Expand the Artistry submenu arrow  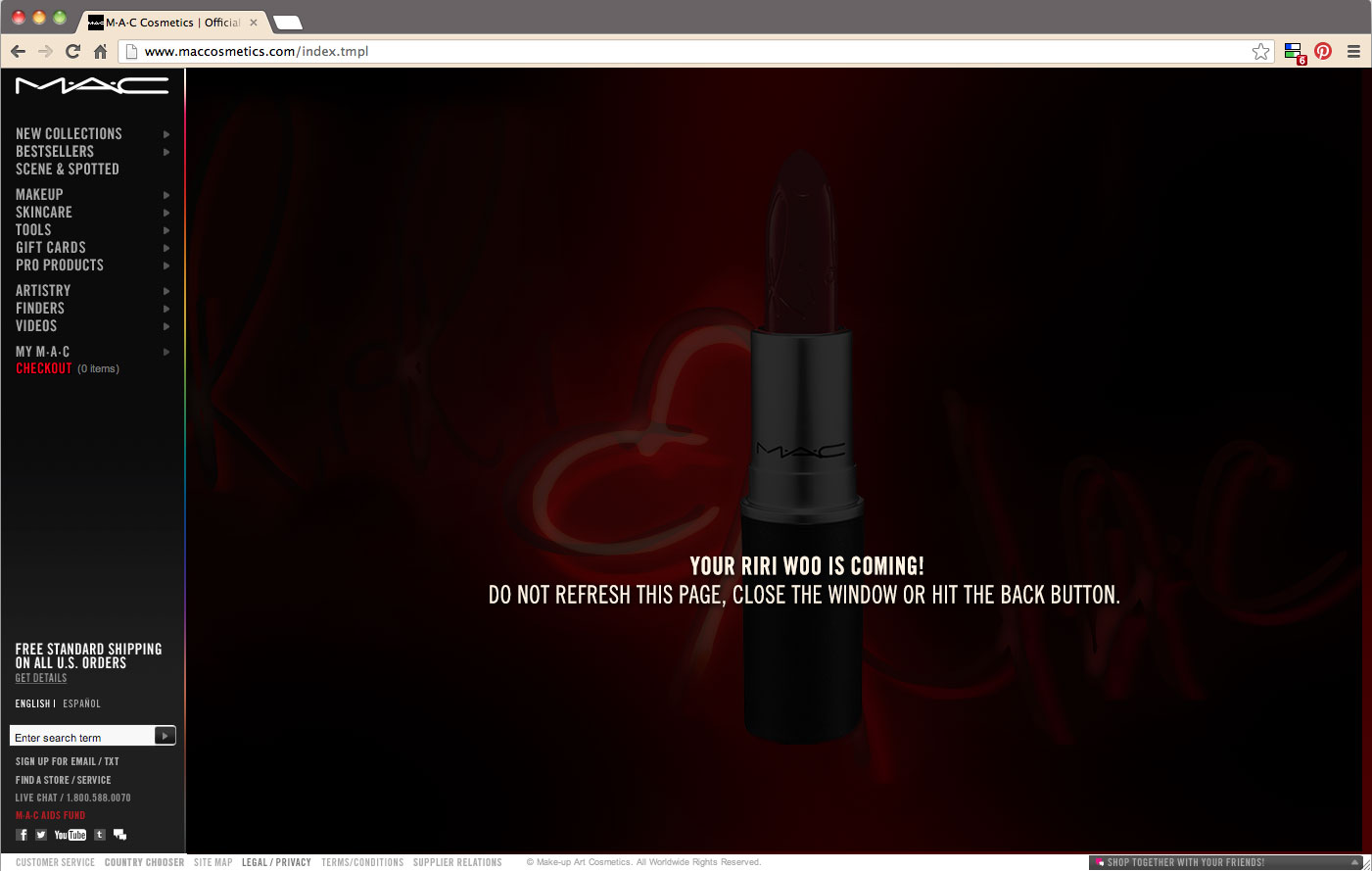coord(166,291)
